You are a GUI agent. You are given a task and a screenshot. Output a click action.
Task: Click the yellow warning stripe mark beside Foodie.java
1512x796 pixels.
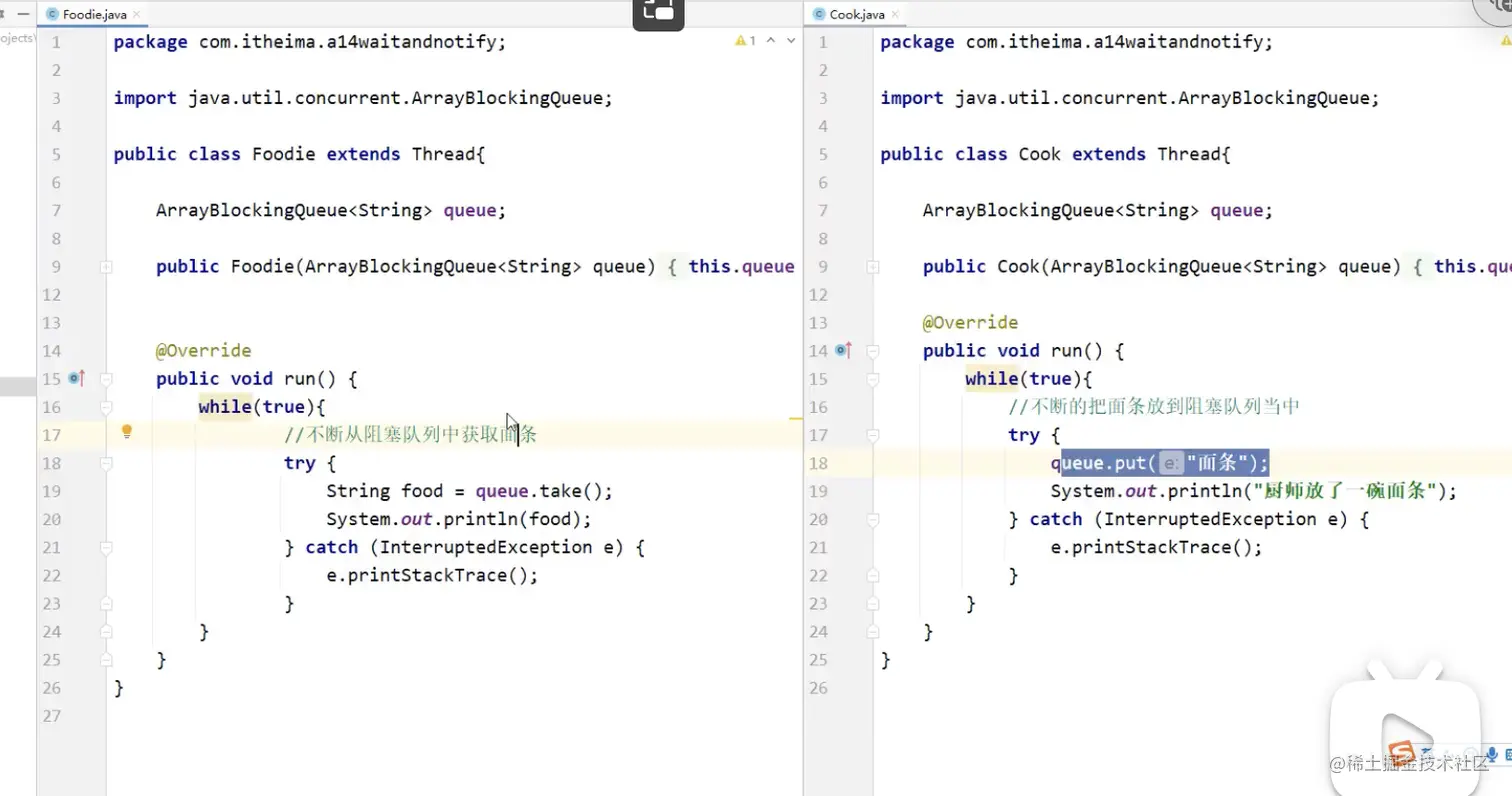796,417
